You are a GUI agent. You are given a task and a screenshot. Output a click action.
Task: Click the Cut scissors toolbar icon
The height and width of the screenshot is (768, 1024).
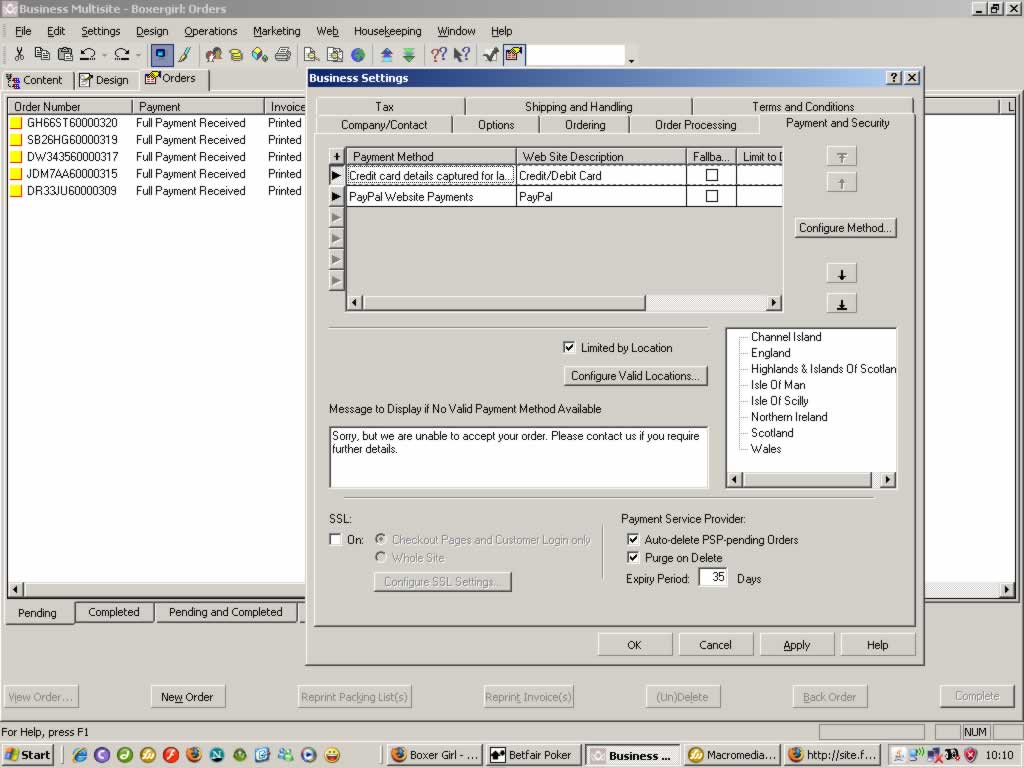point(19,55)
